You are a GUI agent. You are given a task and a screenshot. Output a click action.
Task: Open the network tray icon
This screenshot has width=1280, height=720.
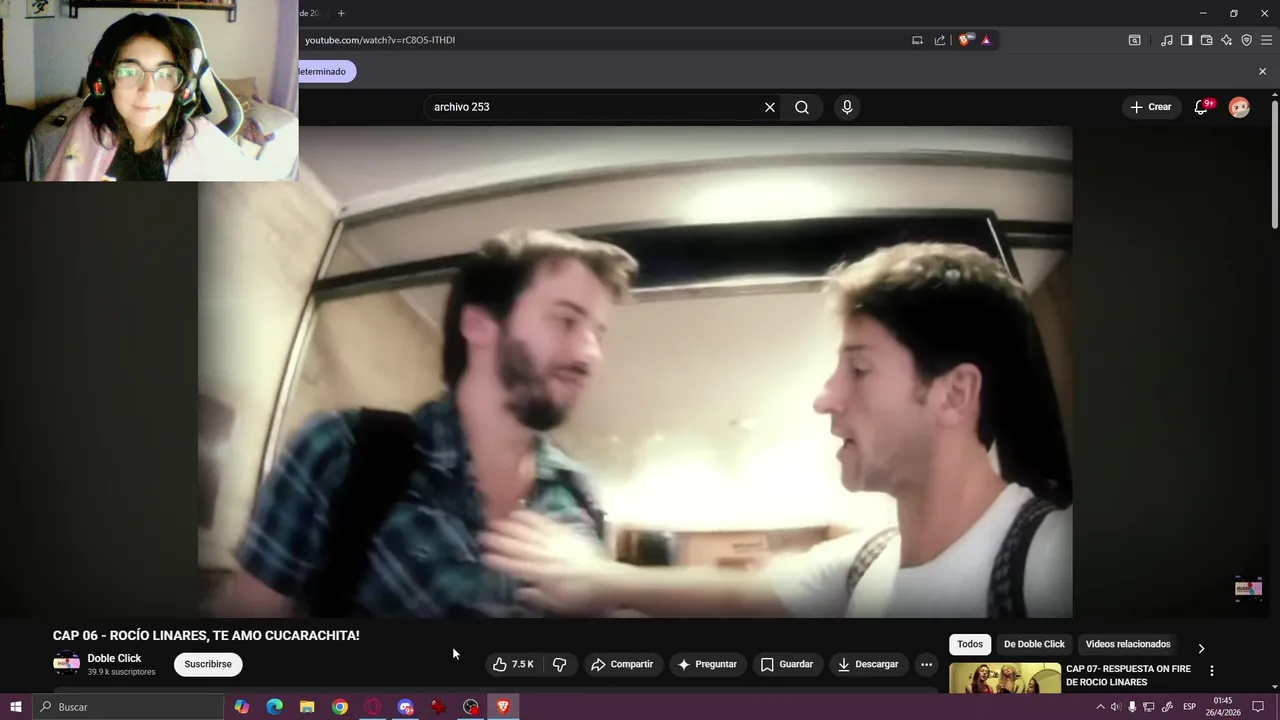(x=1149, y=707)
